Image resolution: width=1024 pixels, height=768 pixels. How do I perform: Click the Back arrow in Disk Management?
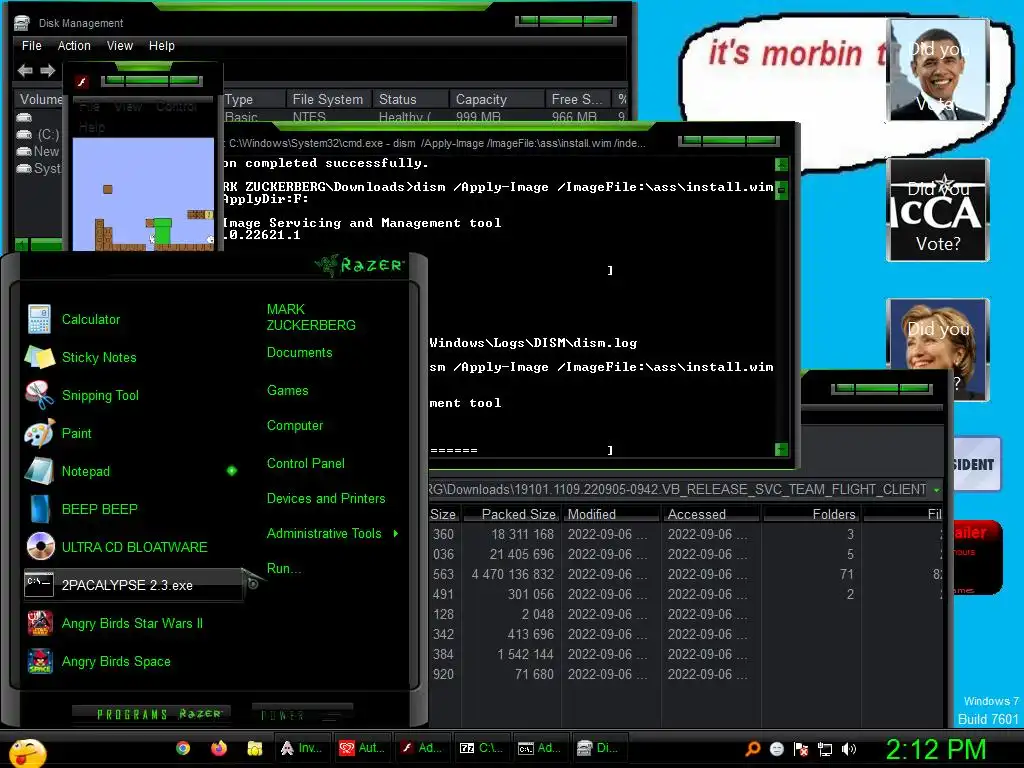click(x=25, y=70)
